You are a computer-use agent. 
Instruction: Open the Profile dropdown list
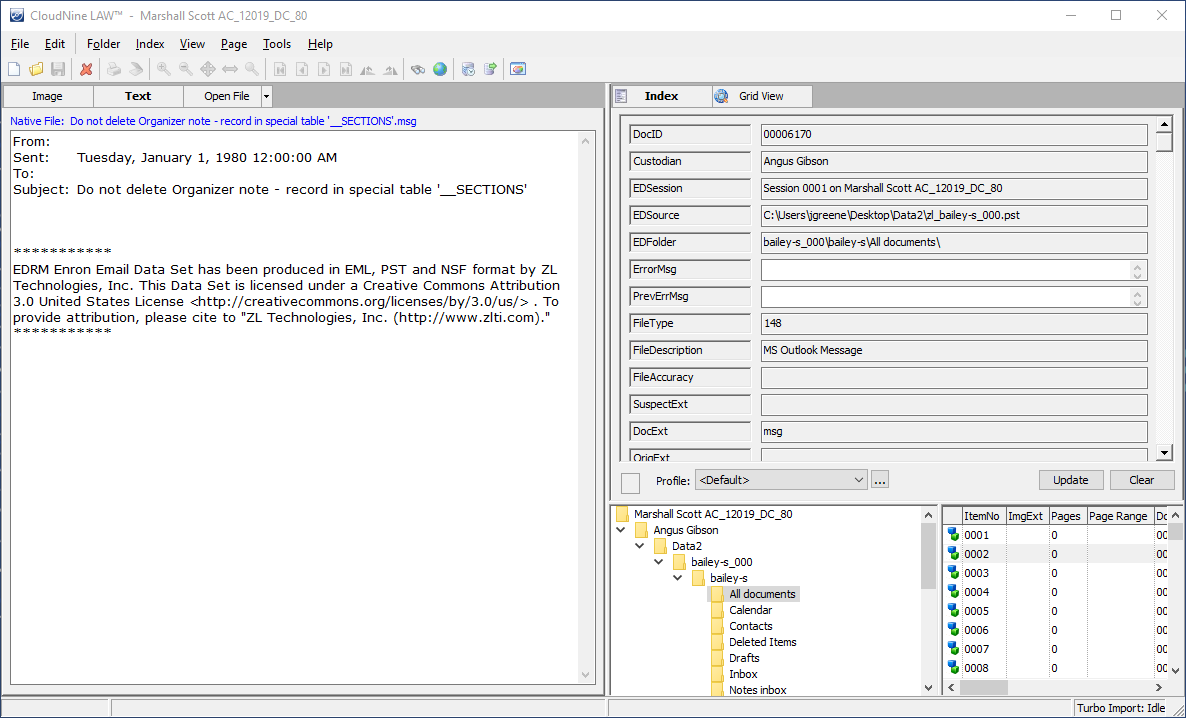(x=859, y=480)
